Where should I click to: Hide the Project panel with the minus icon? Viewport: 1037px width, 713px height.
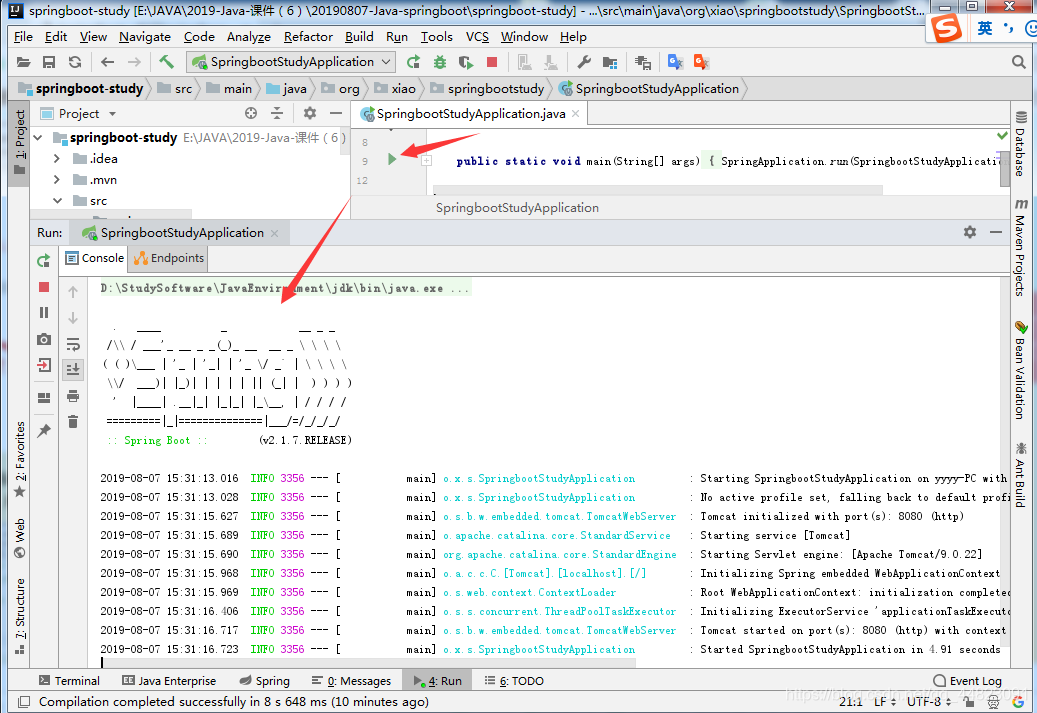[x=336, y=114]
